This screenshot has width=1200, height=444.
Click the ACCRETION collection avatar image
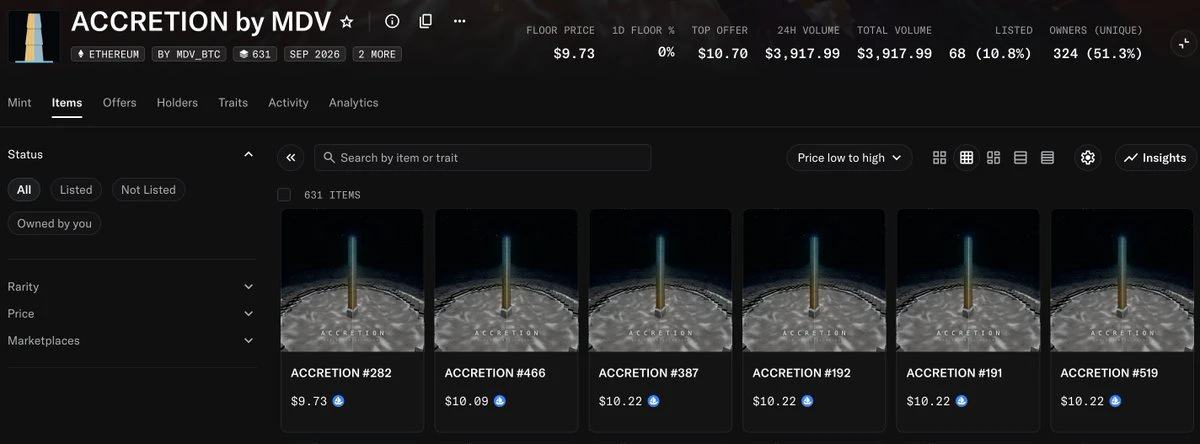[33, 36]
